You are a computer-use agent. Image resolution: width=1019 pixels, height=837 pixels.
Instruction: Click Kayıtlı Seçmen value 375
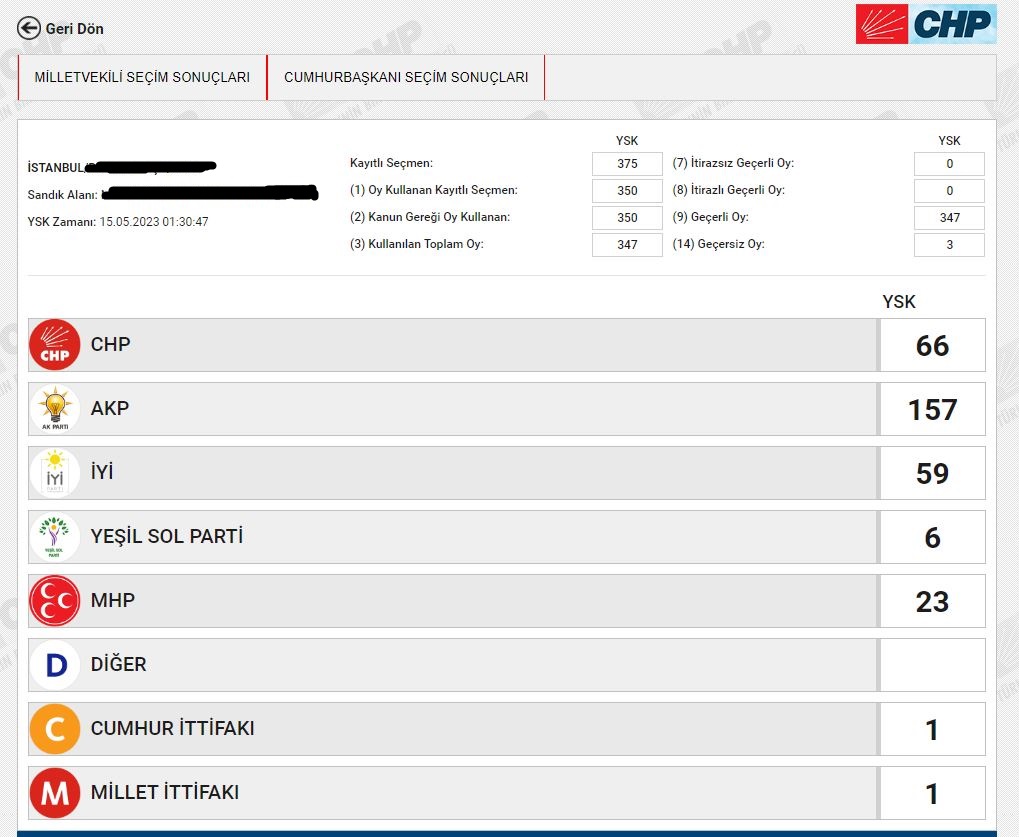point(627,164)
